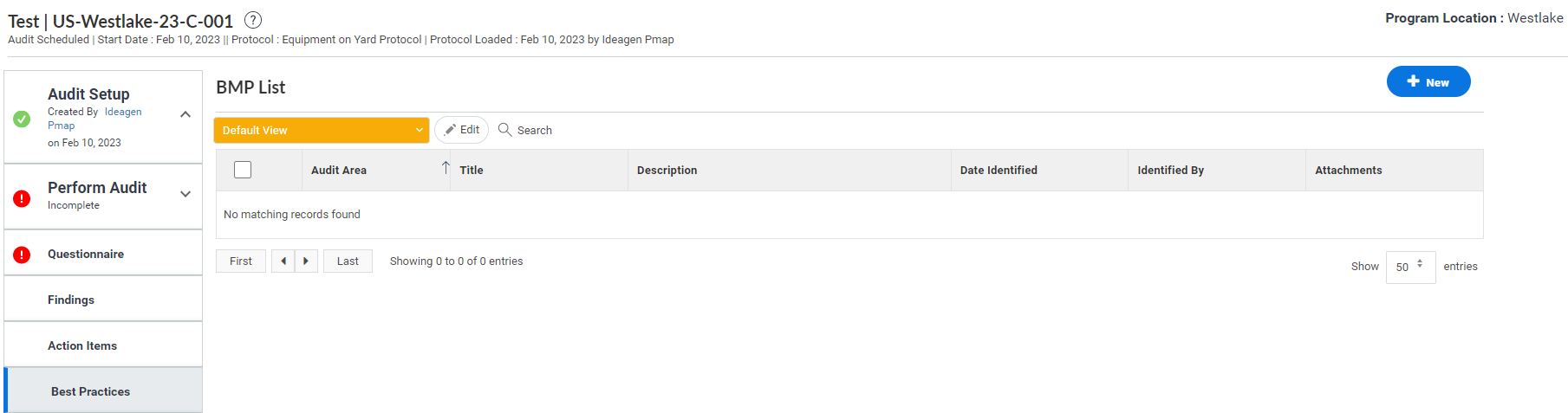The width and height of the screenshot is (1568, 413).
Task: Expand the Perform Audit section chevron
Action: tap(185, 194)
